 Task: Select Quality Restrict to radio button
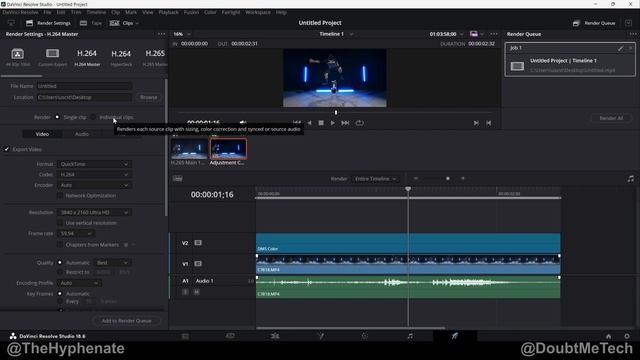click(x=60, y=272)
